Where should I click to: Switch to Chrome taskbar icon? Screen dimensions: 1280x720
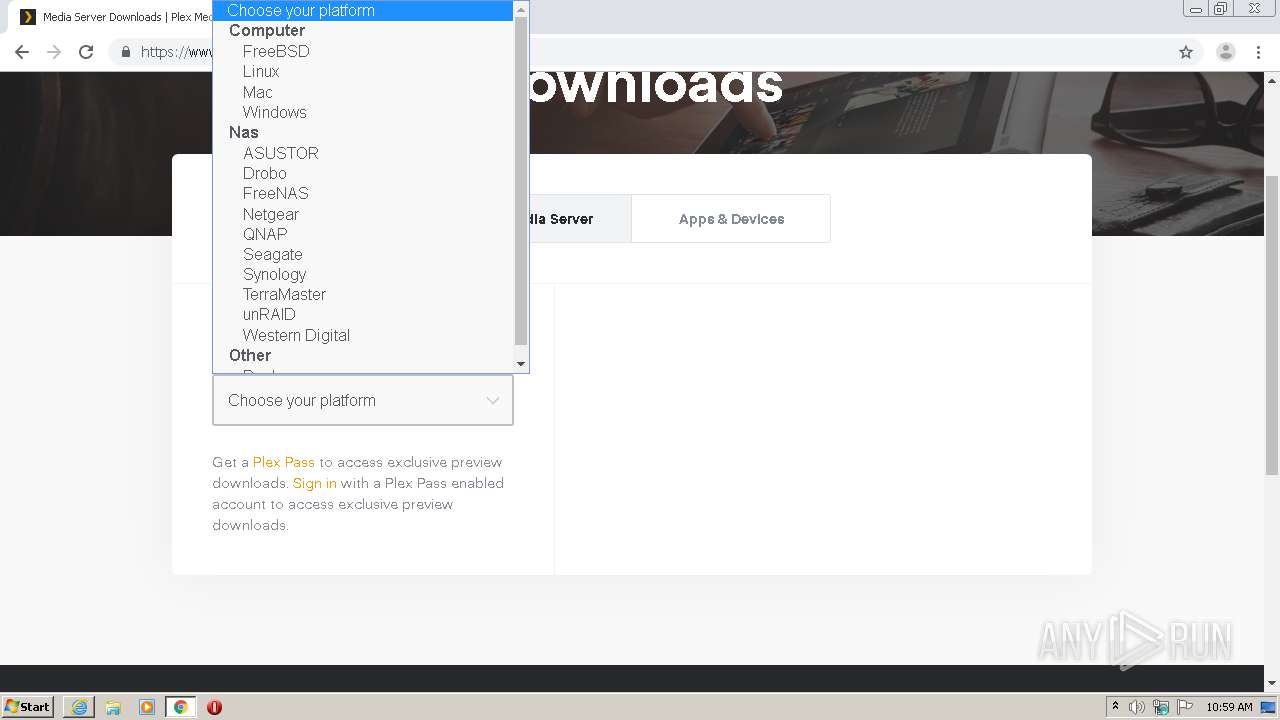(x=180, y=707)
